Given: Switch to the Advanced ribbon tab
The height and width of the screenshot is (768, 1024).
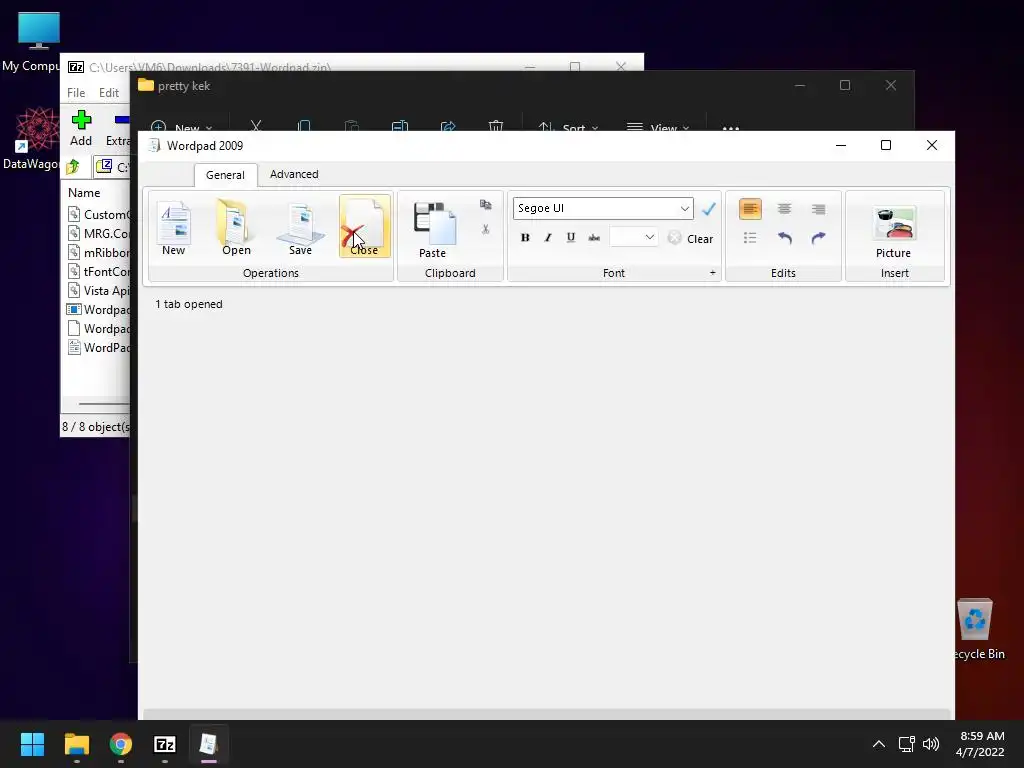Looking at the screenshot, I should pyautogui.click(x=295, y=174).
